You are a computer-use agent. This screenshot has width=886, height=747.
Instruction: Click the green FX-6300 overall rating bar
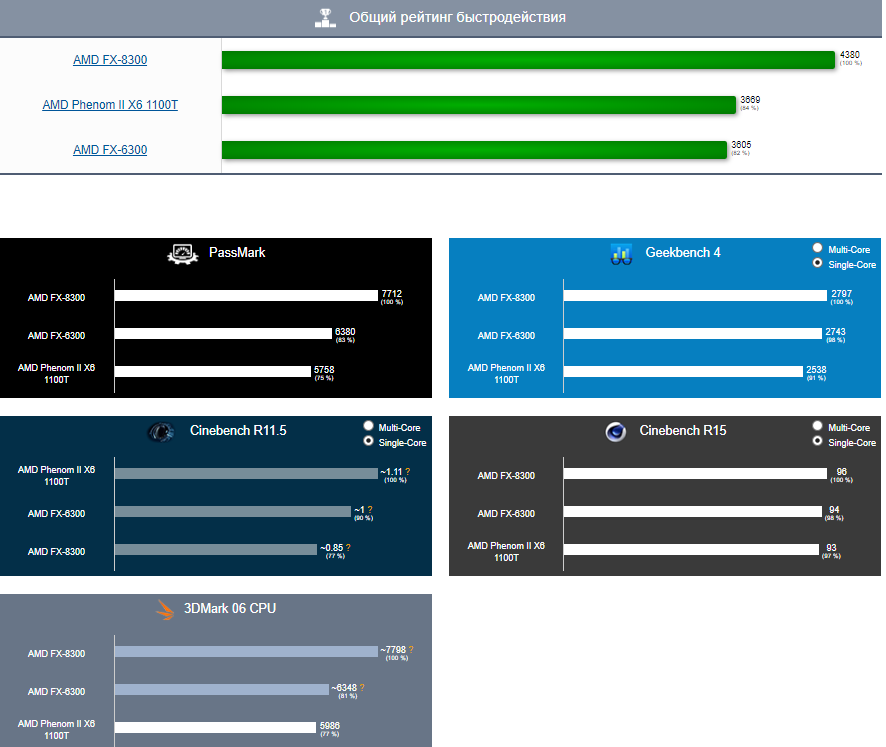[474, 150]
